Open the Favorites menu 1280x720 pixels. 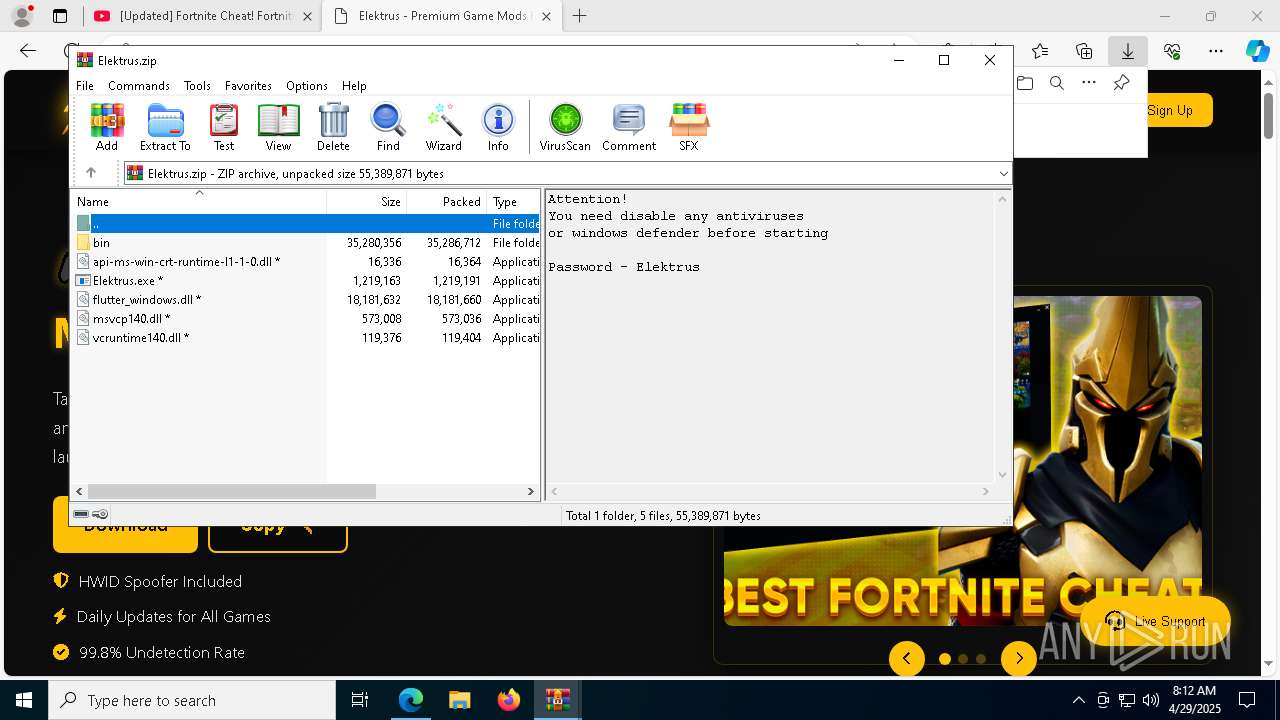tap(248, 86)
